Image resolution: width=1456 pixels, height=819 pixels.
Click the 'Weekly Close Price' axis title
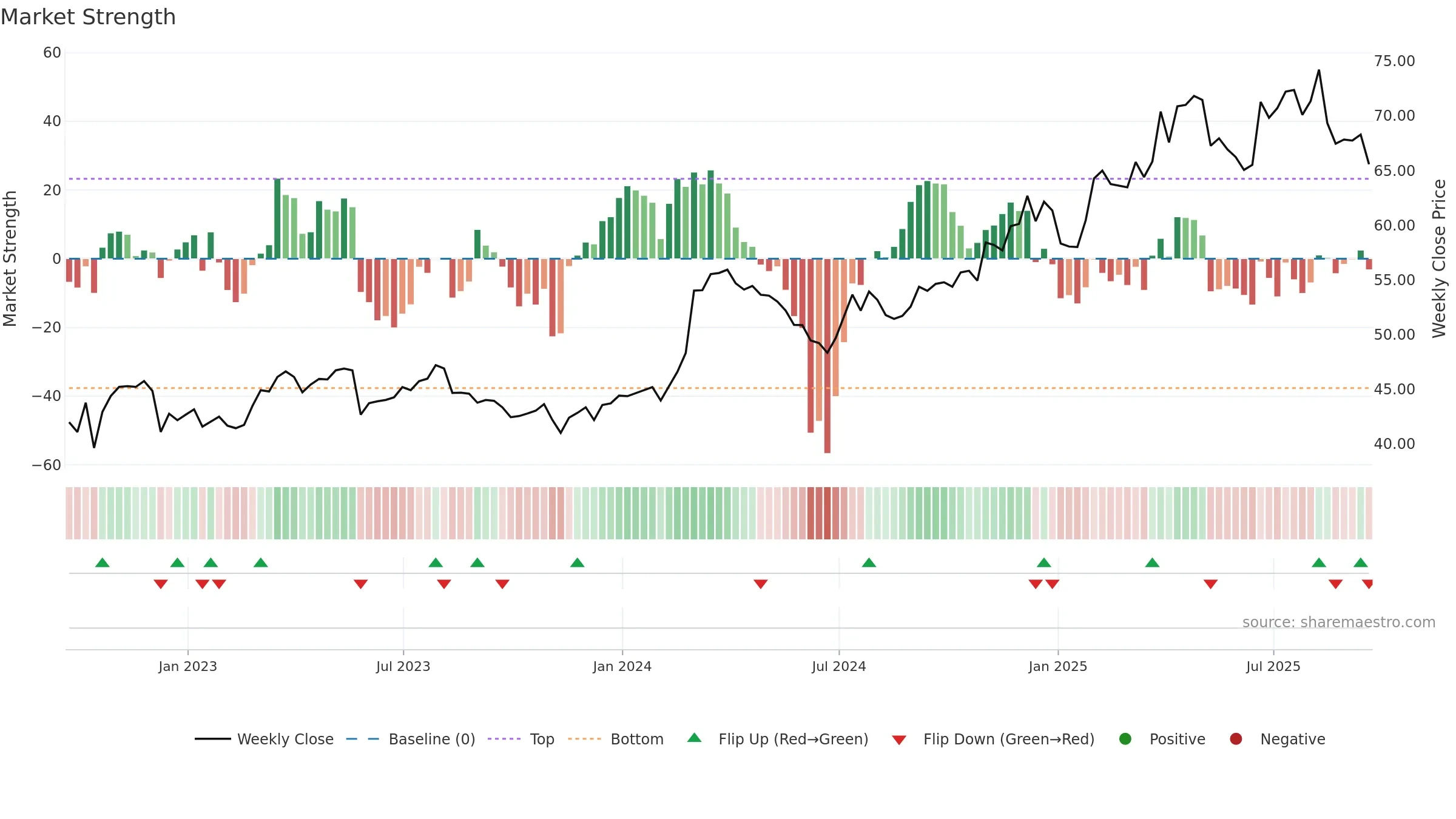click(1439, 258)
